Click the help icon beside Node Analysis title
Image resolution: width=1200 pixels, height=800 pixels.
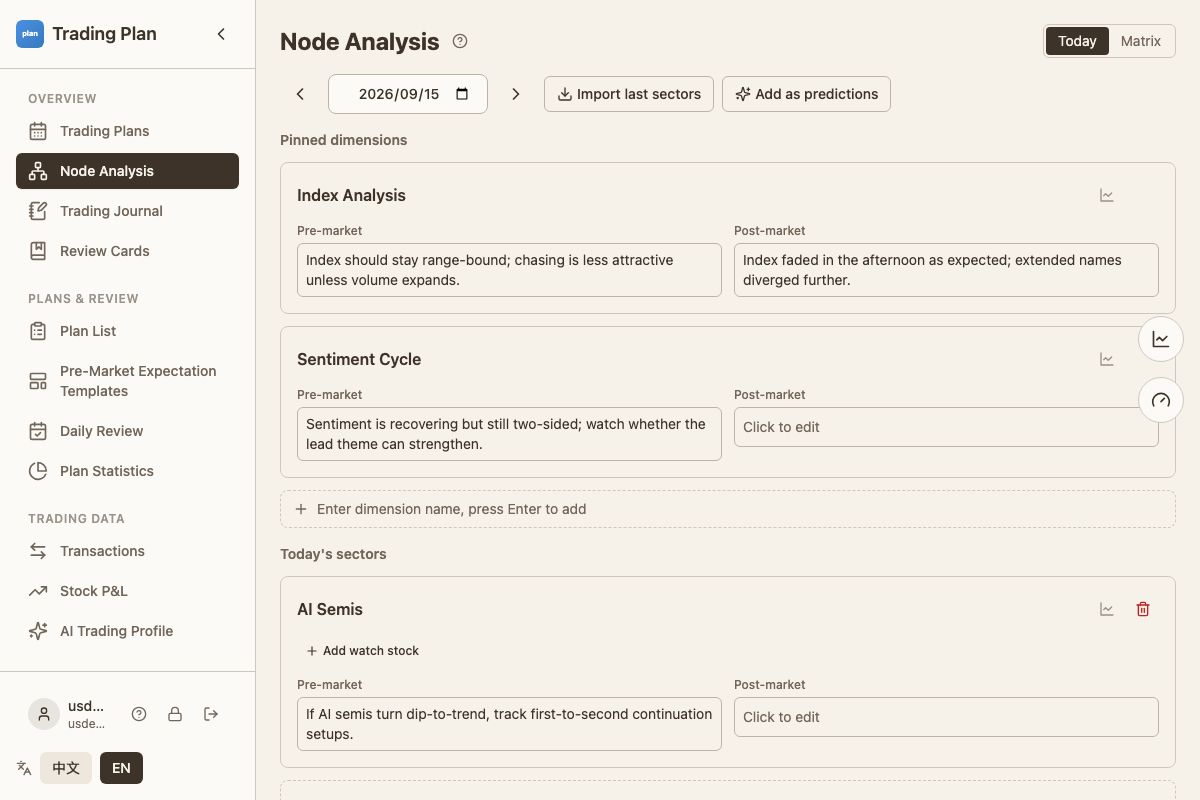click(x=460, y=41)
